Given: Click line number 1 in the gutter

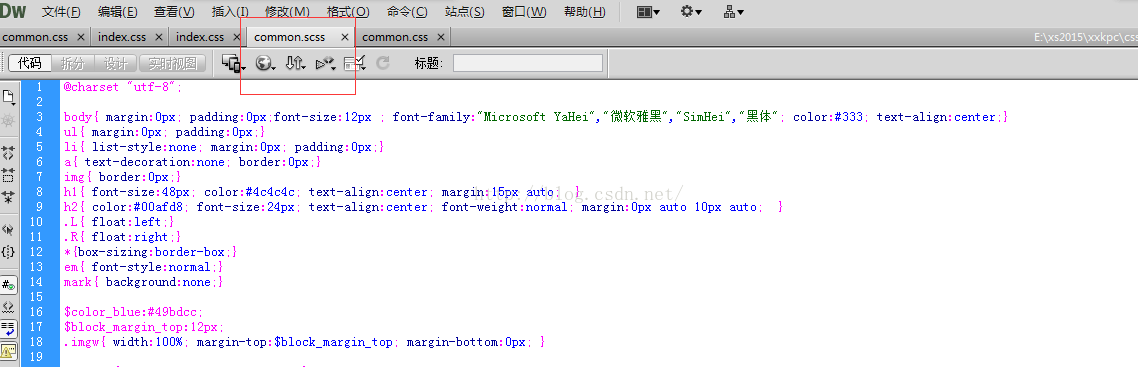Looking at the screenshot, I should click(39, 87).
